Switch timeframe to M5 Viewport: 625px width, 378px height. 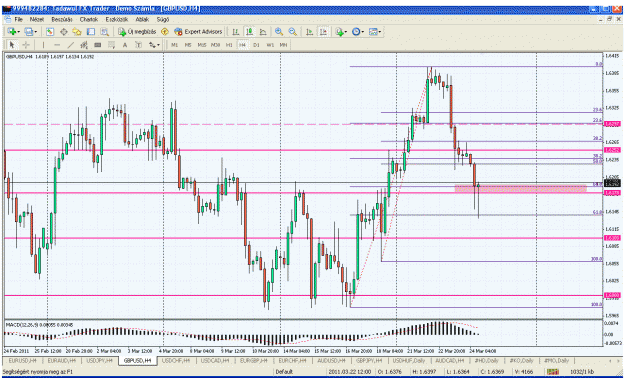(x=188, y=45)
